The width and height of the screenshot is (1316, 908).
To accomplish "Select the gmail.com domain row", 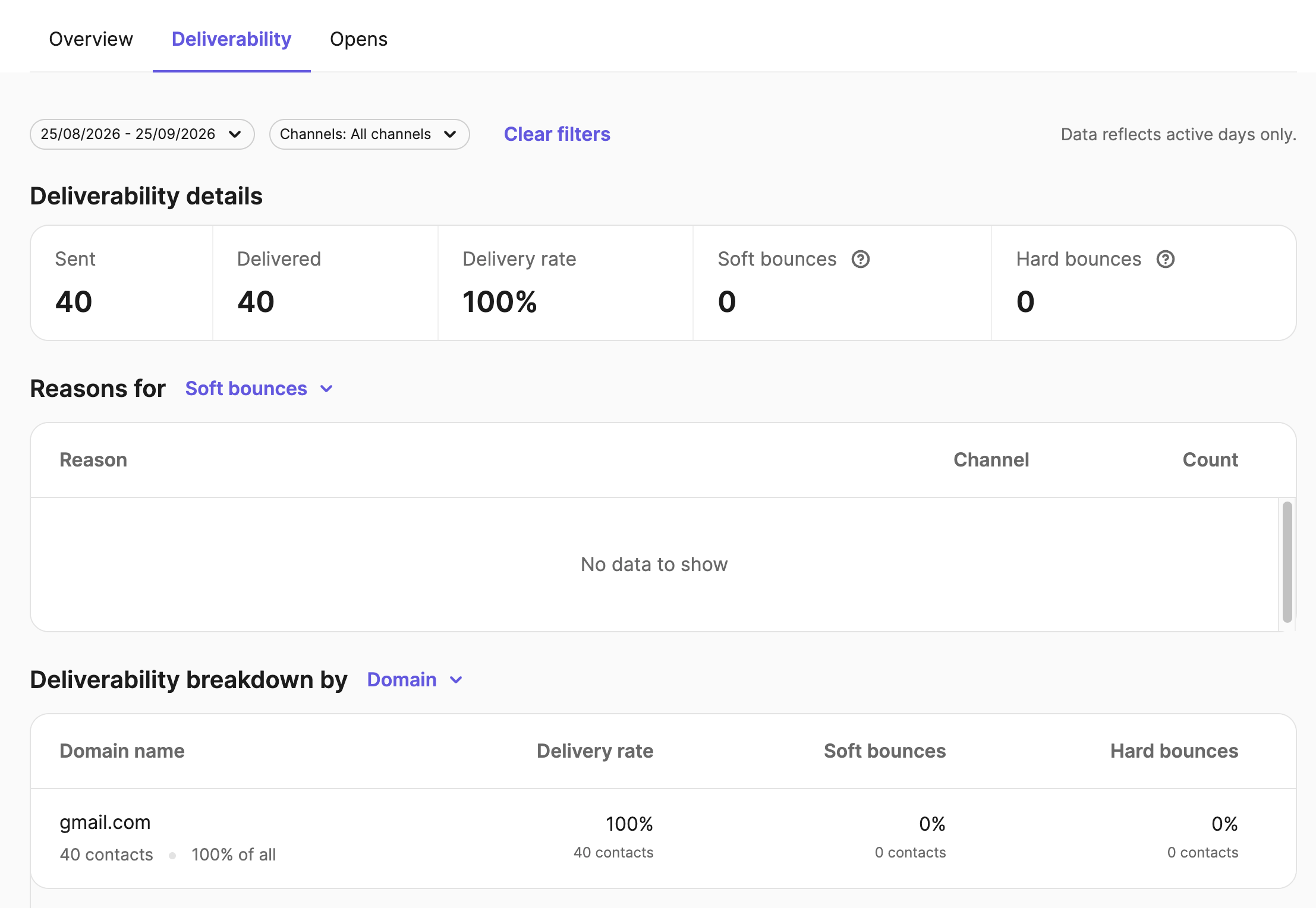I will coord(663,838).
